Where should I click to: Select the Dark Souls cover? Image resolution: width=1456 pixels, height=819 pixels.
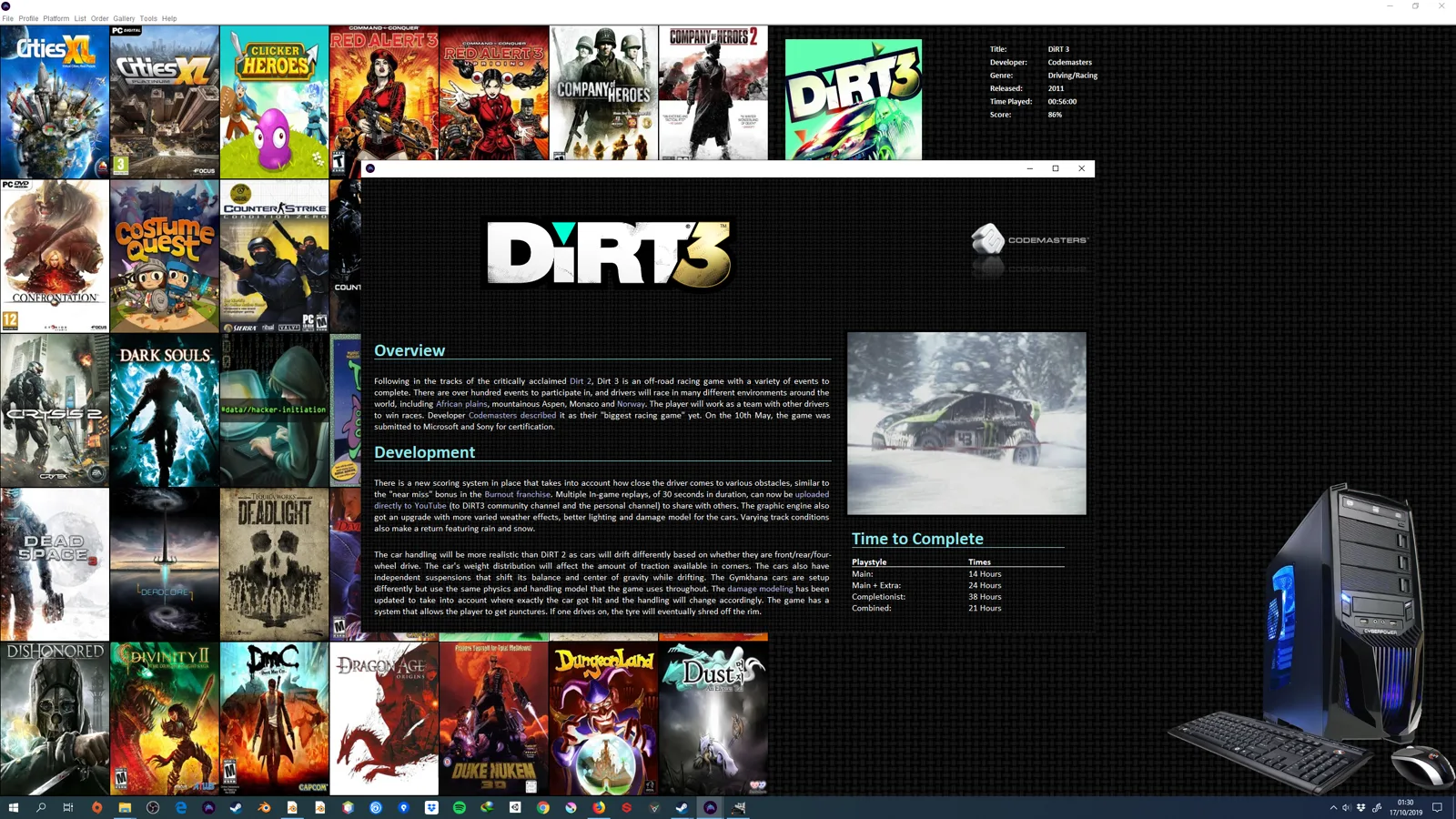[165, 410]
